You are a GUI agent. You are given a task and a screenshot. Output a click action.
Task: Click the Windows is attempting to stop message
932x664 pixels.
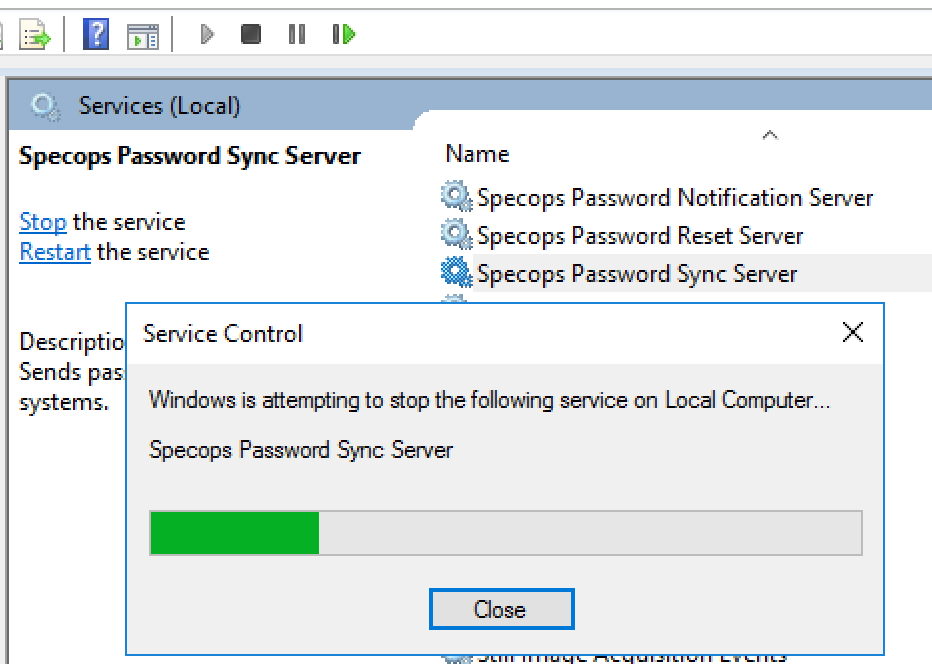tap(489, 400)
